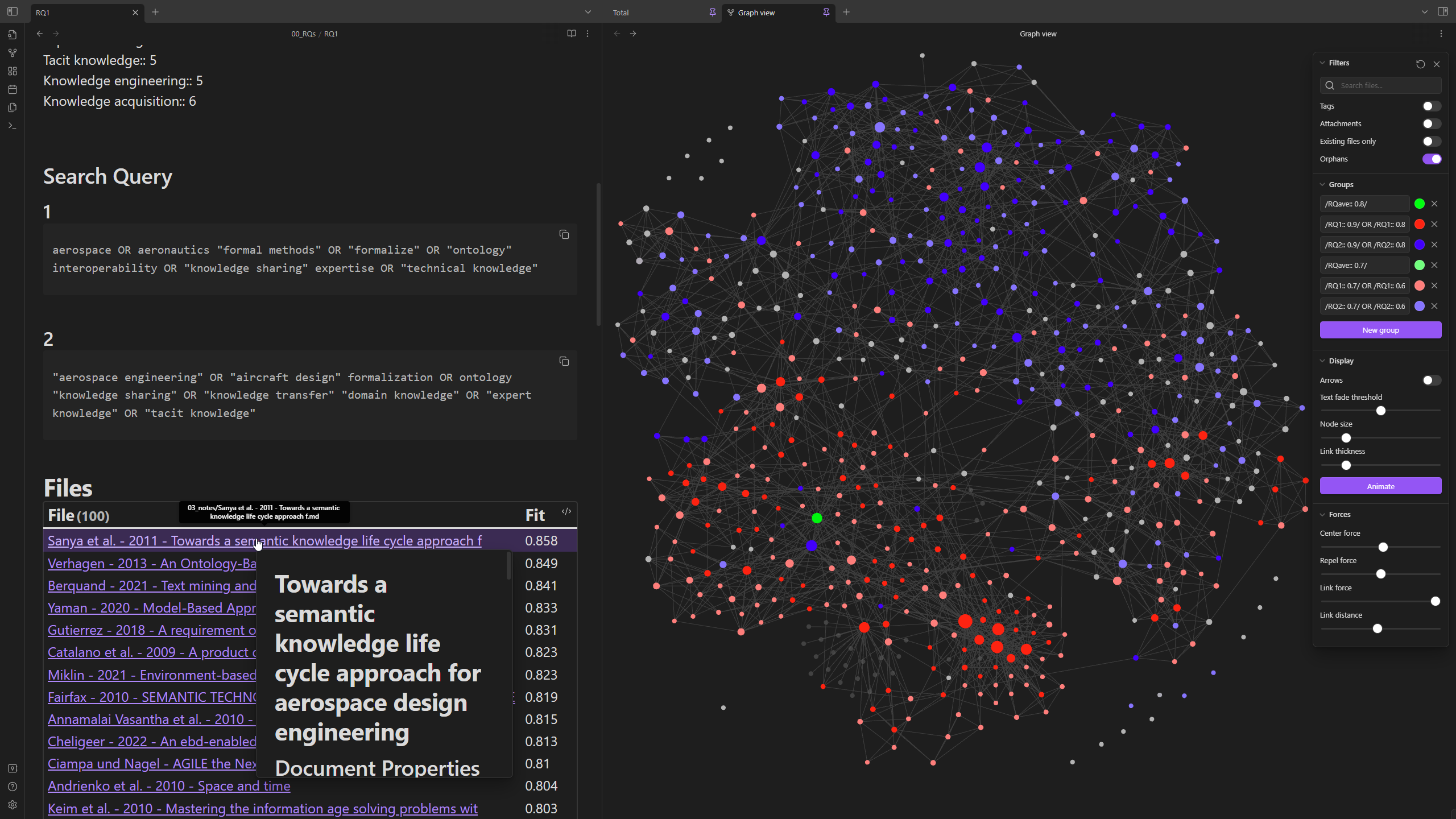The width and height of the screenshot is (1456, 819).
Task: Enable the Tags filter toggle
Action: coord(1431,106)
